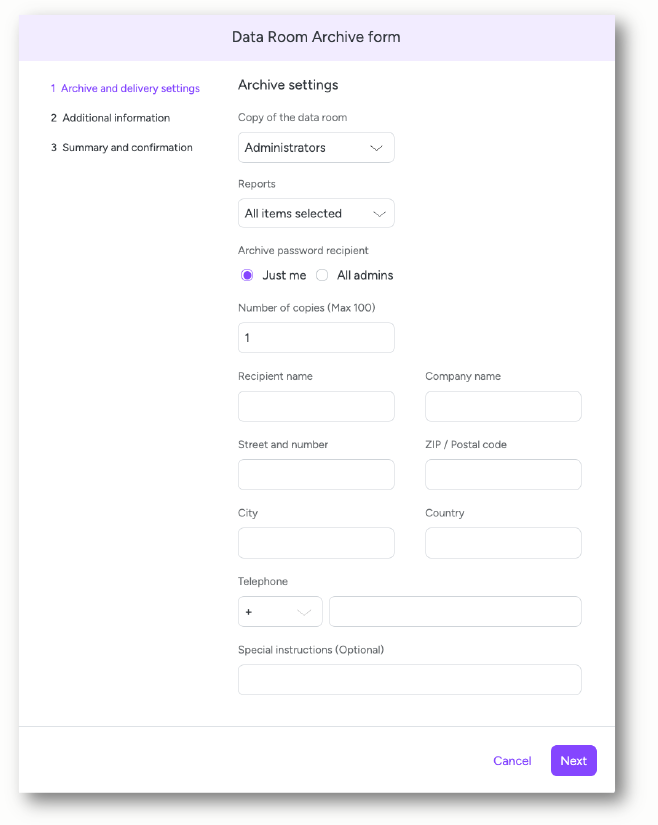The image size is (658, 825).
Task: Open the telephone country code dropdown
Action: 280,611
